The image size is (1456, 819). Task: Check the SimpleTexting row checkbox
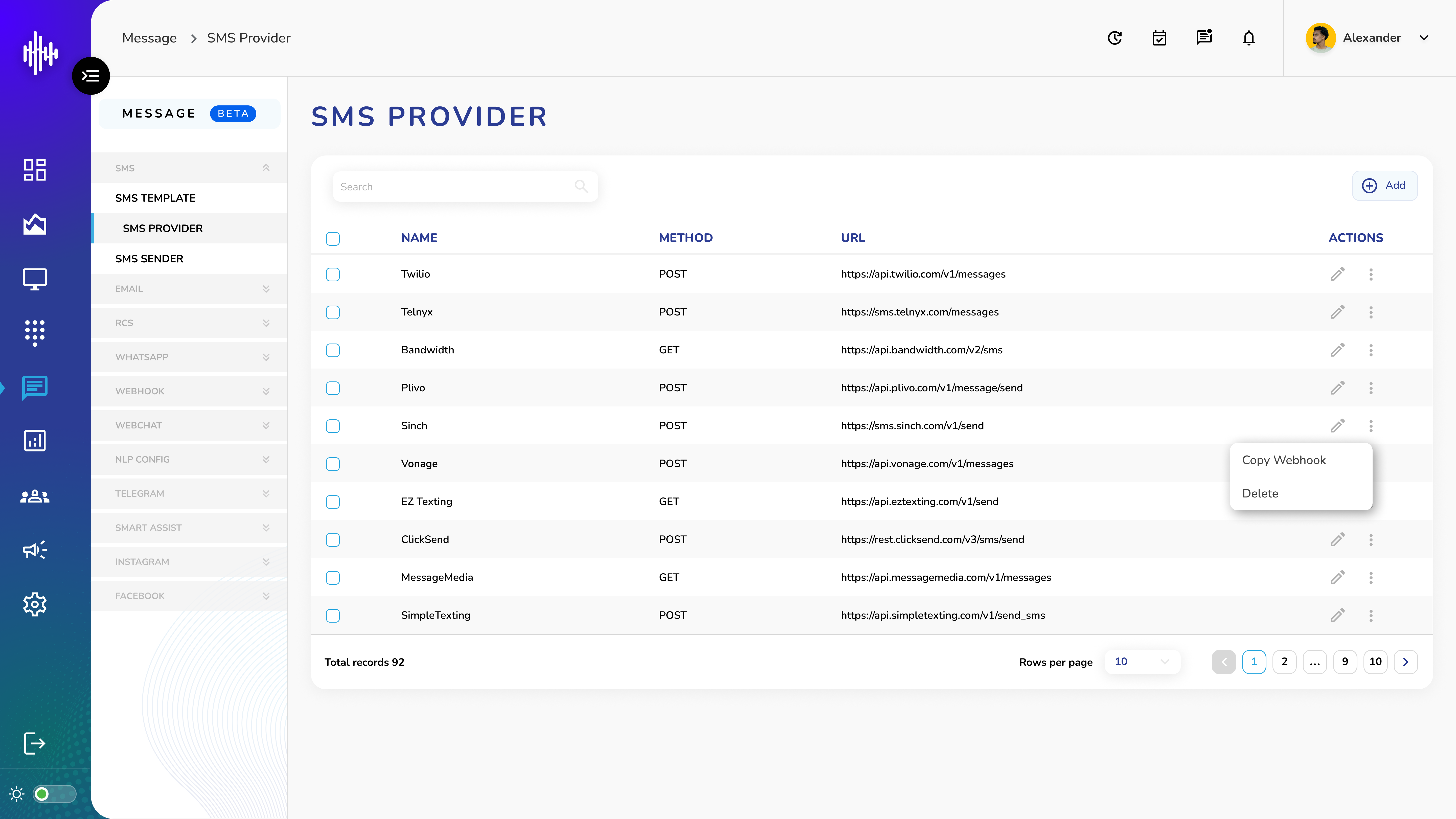point(333,615)
